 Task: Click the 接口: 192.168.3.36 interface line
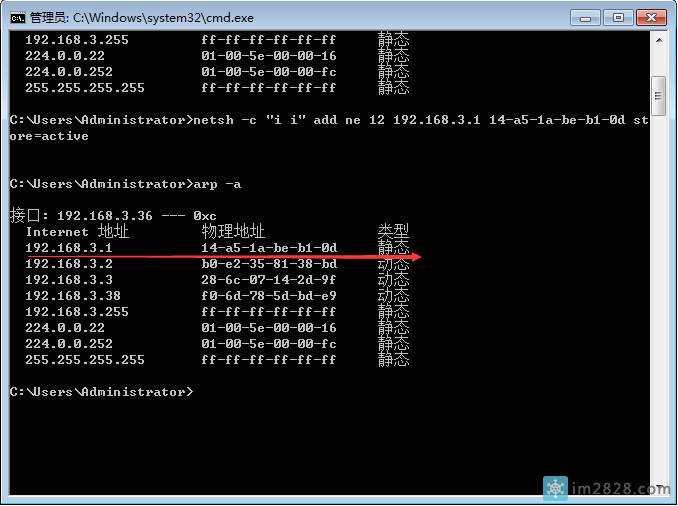pyautogui.click(x=113, y=216)
